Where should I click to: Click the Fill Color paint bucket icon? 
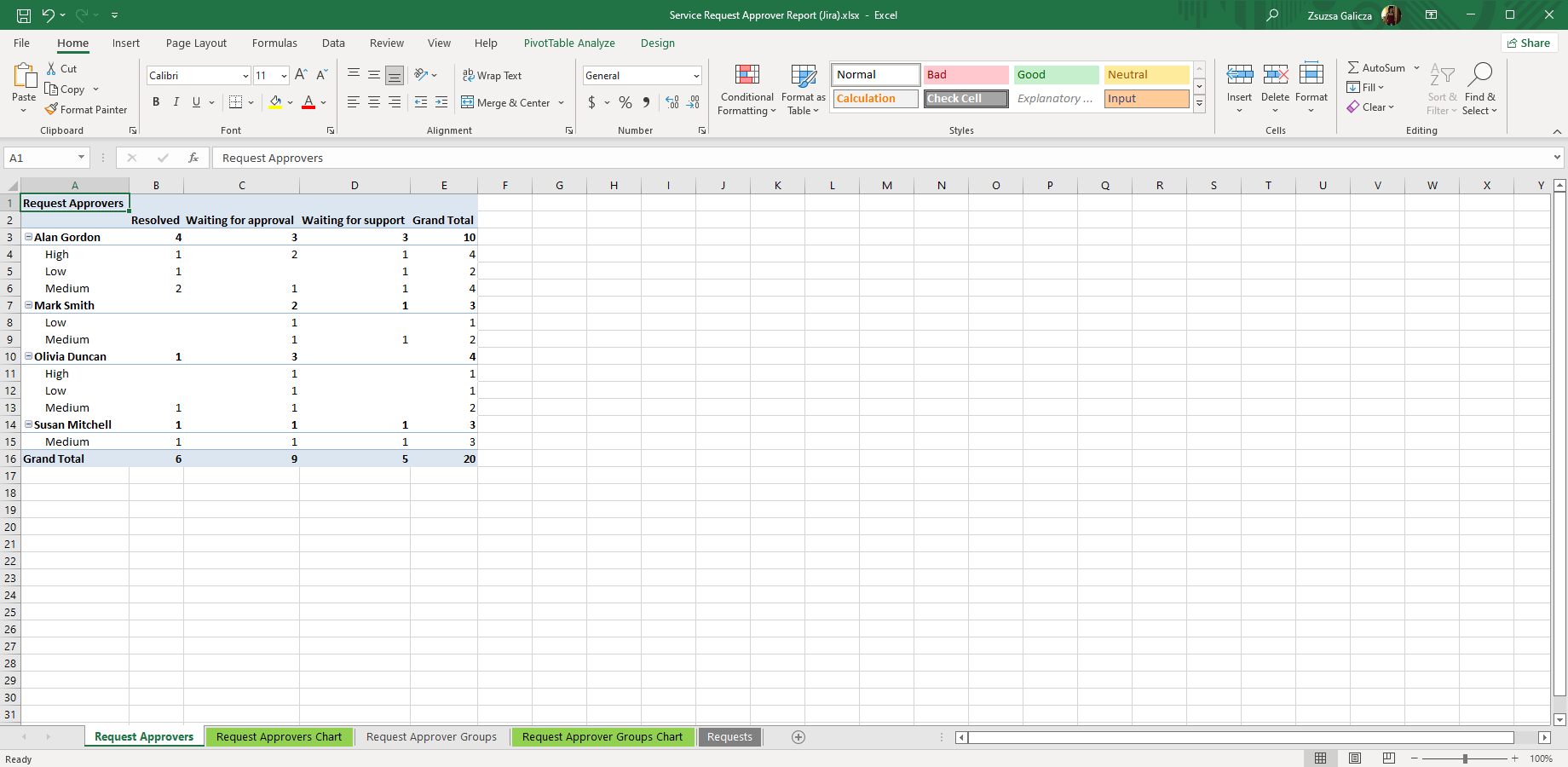[x=275, y=102]
